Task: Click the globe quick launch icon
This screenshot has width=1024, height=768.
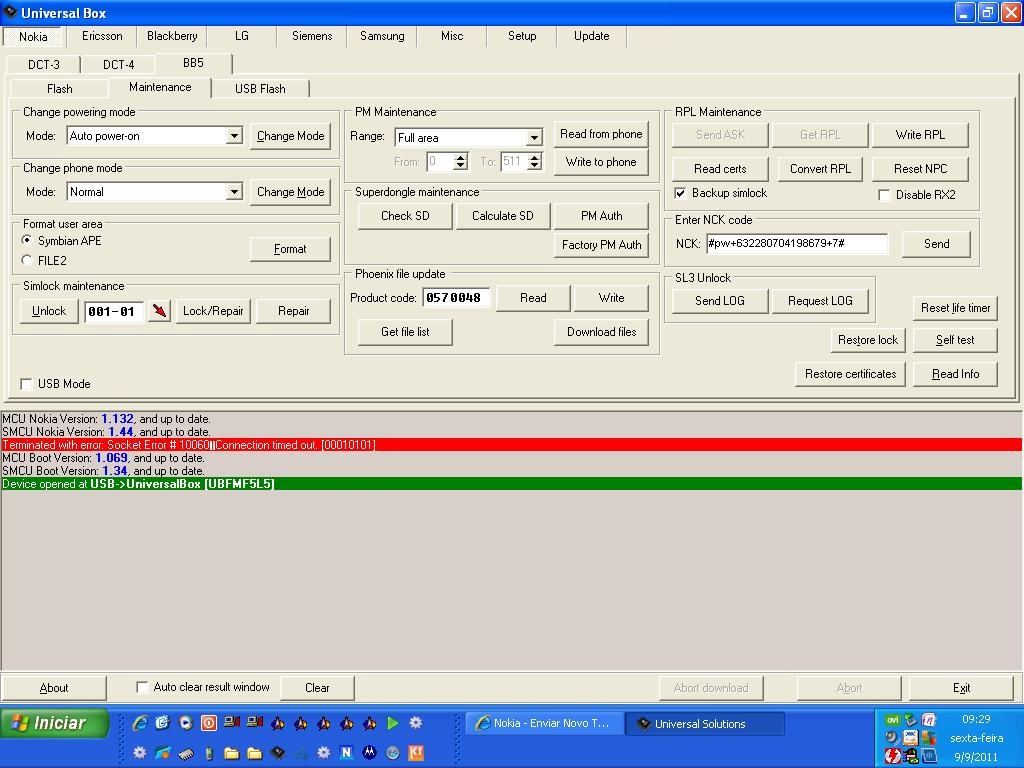Action: [x=392, y=752]
